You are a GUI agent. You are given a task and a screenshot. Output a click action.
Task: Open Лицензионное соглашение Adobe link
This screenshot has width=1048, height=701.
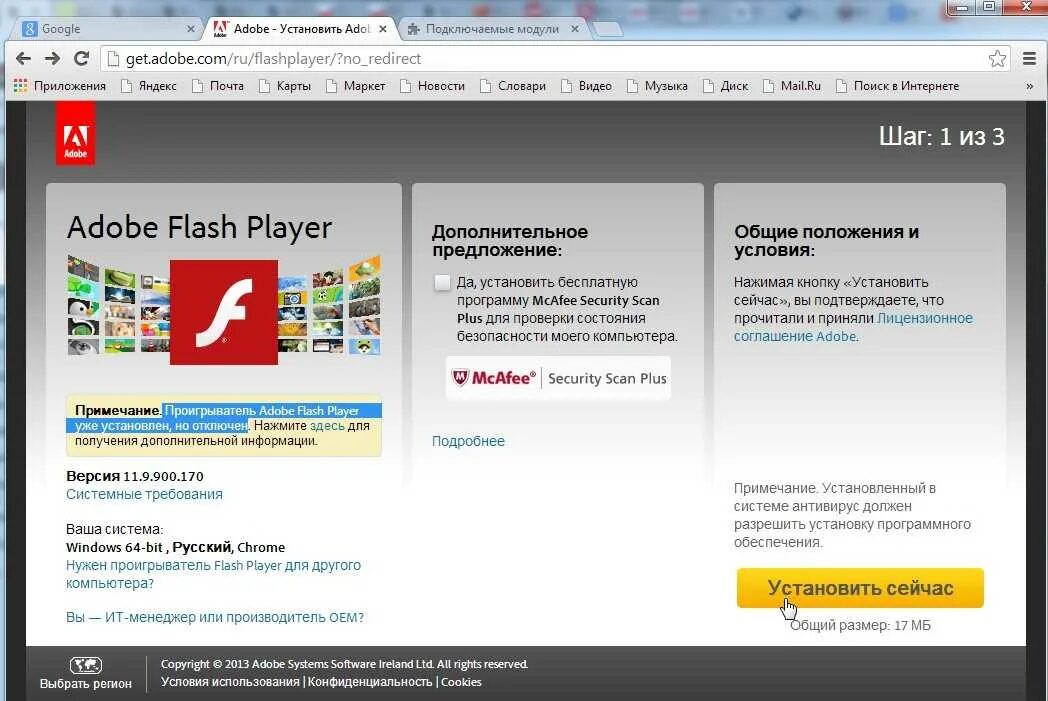pyautogui.click(x=854, y=327)
